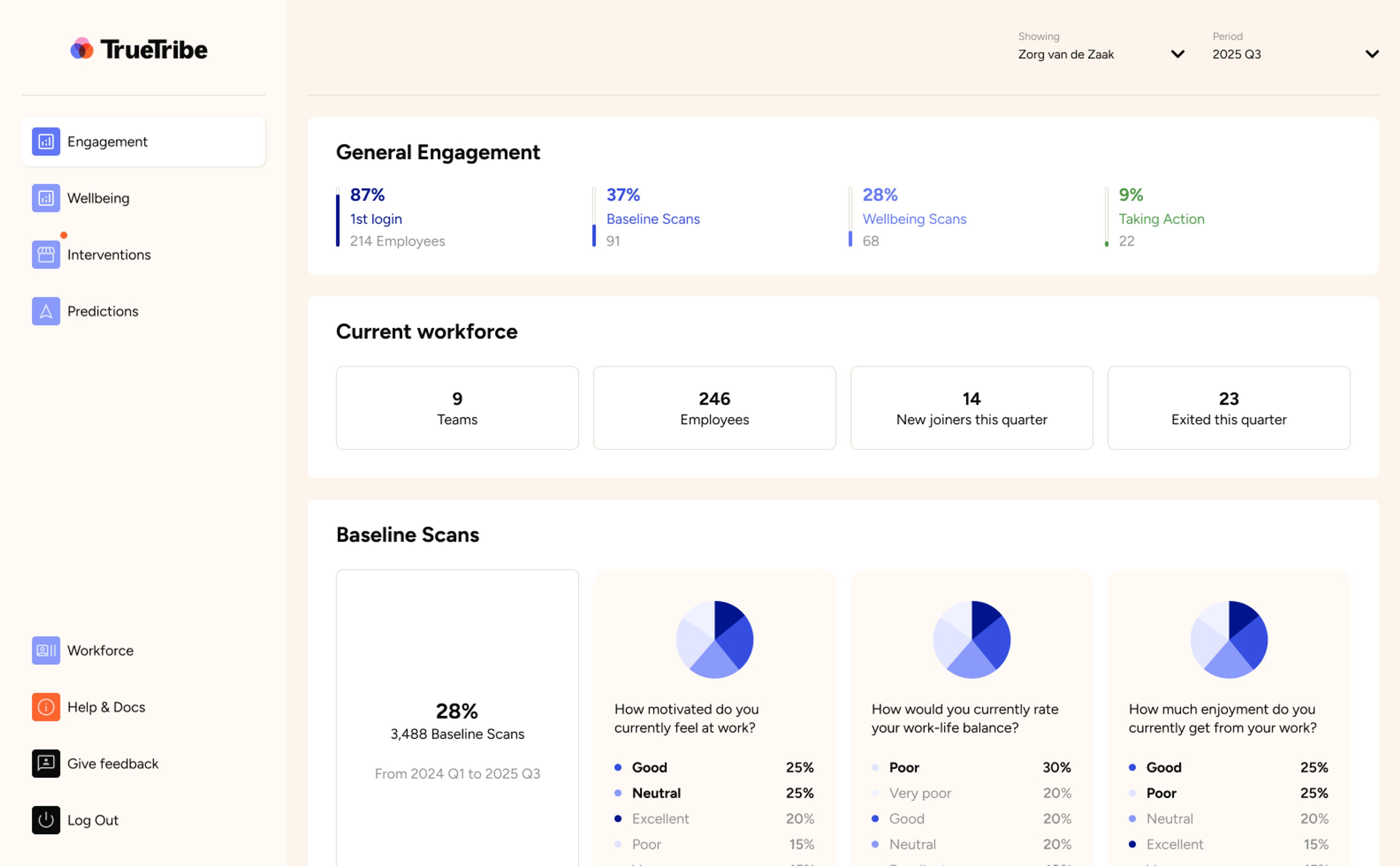Click the motivation question pie chart
1400x866 pixels.
pos(714,639)
